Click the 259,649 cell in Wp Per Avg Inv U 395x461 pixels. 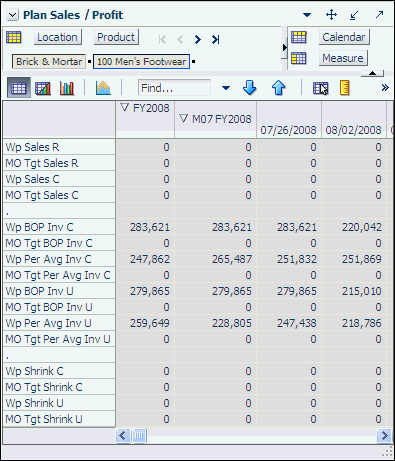point(145,323)
